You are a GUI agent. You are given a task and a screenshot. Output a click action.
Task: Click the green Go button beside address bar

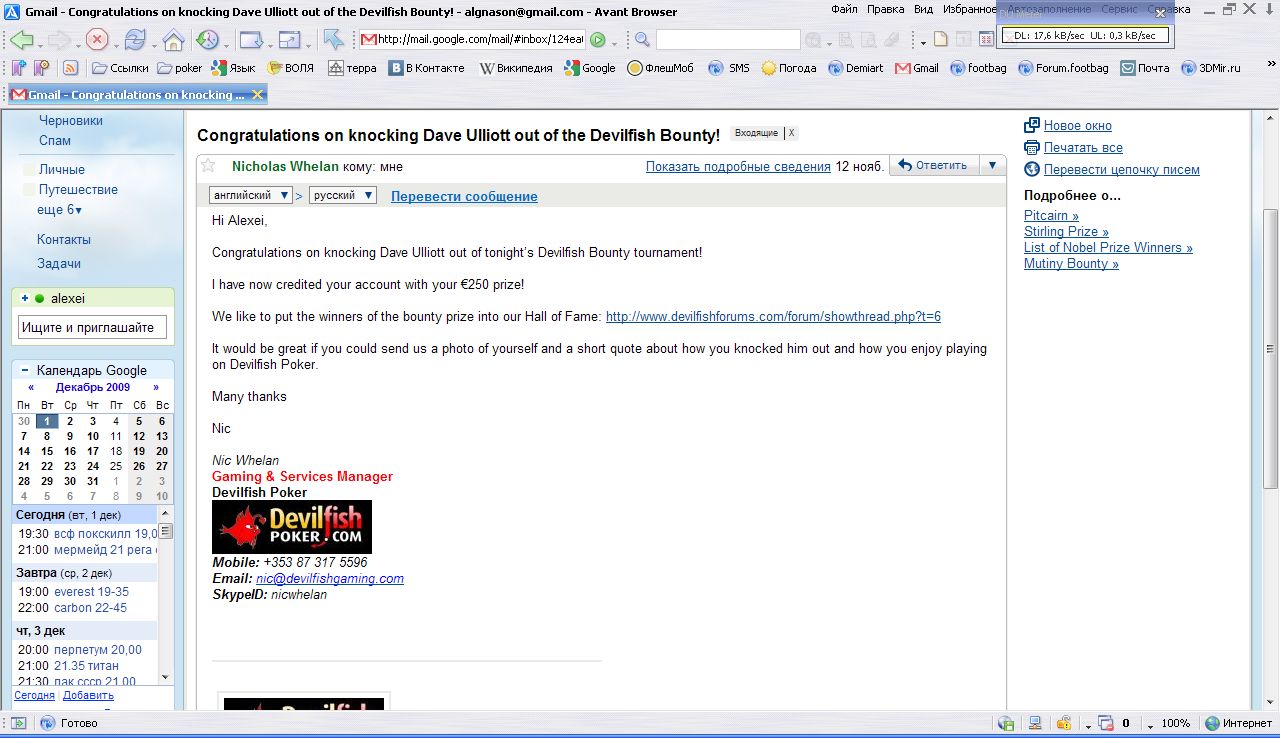point(597,40)
